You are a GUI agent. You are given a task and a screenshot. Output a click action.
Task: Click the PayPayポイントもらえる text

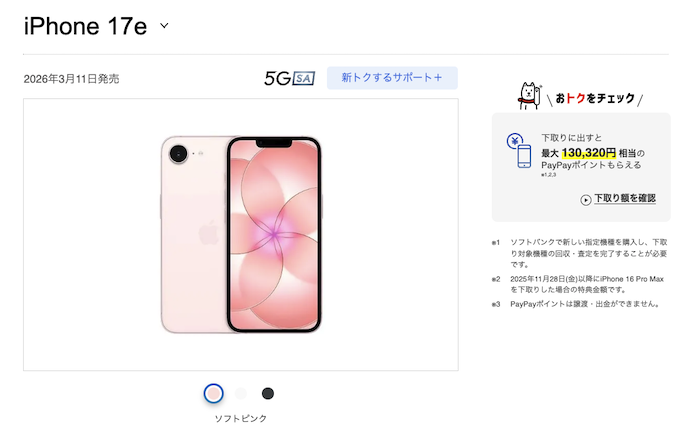point(591,165)
